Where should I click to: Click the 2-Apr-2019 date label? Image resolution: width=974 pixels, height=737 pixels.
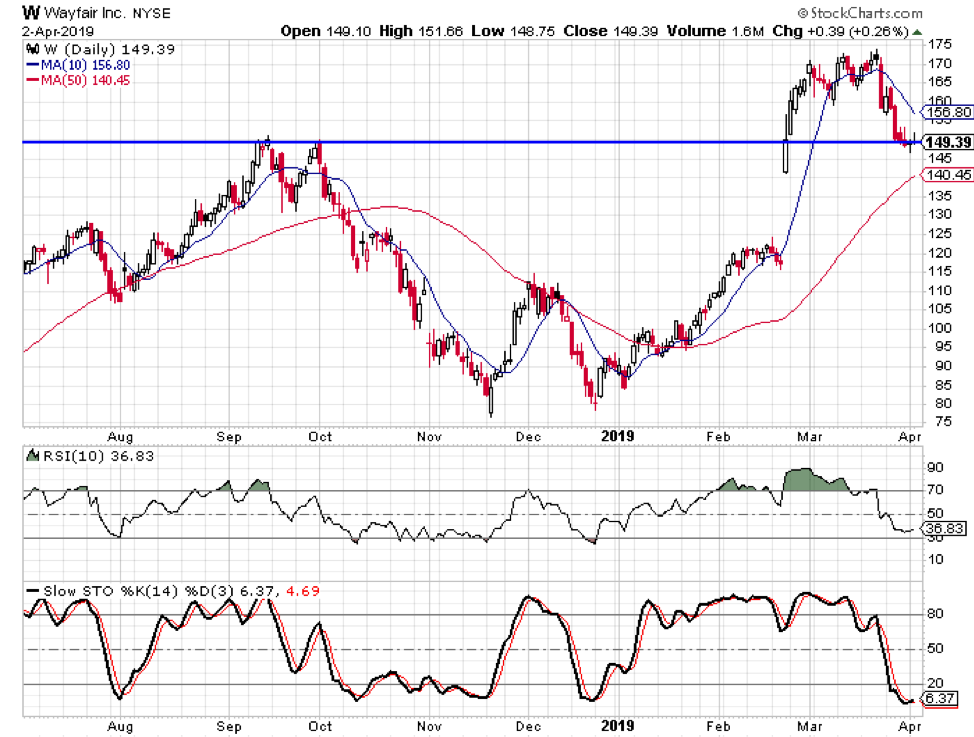pyautogui.click(x=58, y=31)
